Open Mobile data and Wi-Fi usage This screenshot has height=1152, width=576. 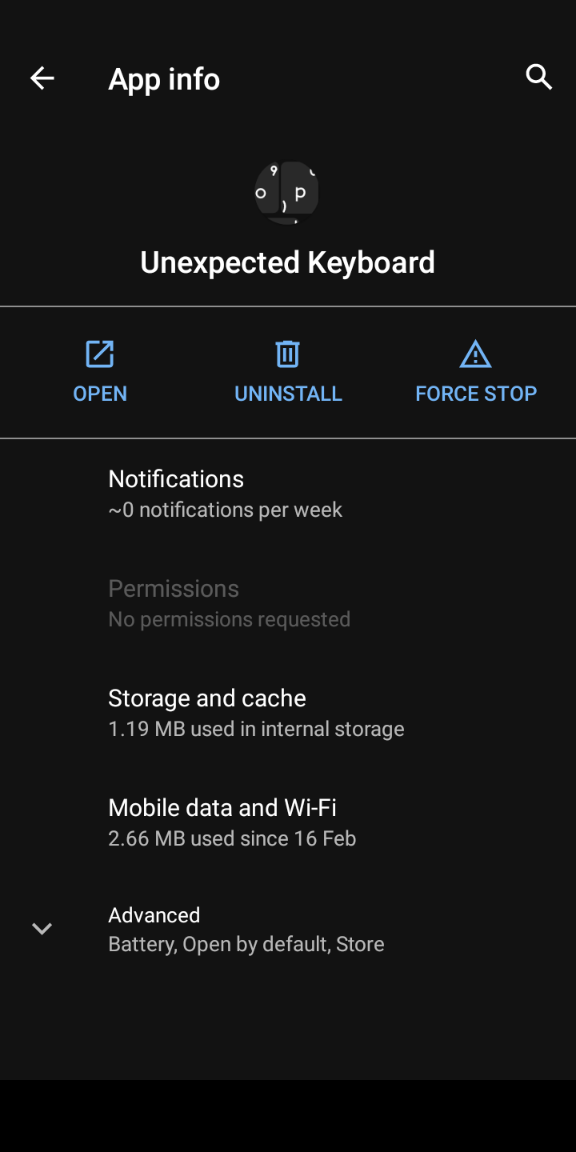[x=288, y=822]
